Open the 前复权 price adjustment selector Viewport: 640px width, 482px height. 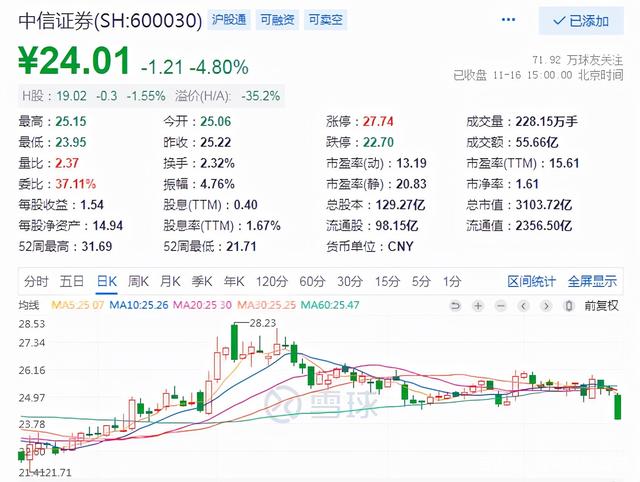[601, 306]
